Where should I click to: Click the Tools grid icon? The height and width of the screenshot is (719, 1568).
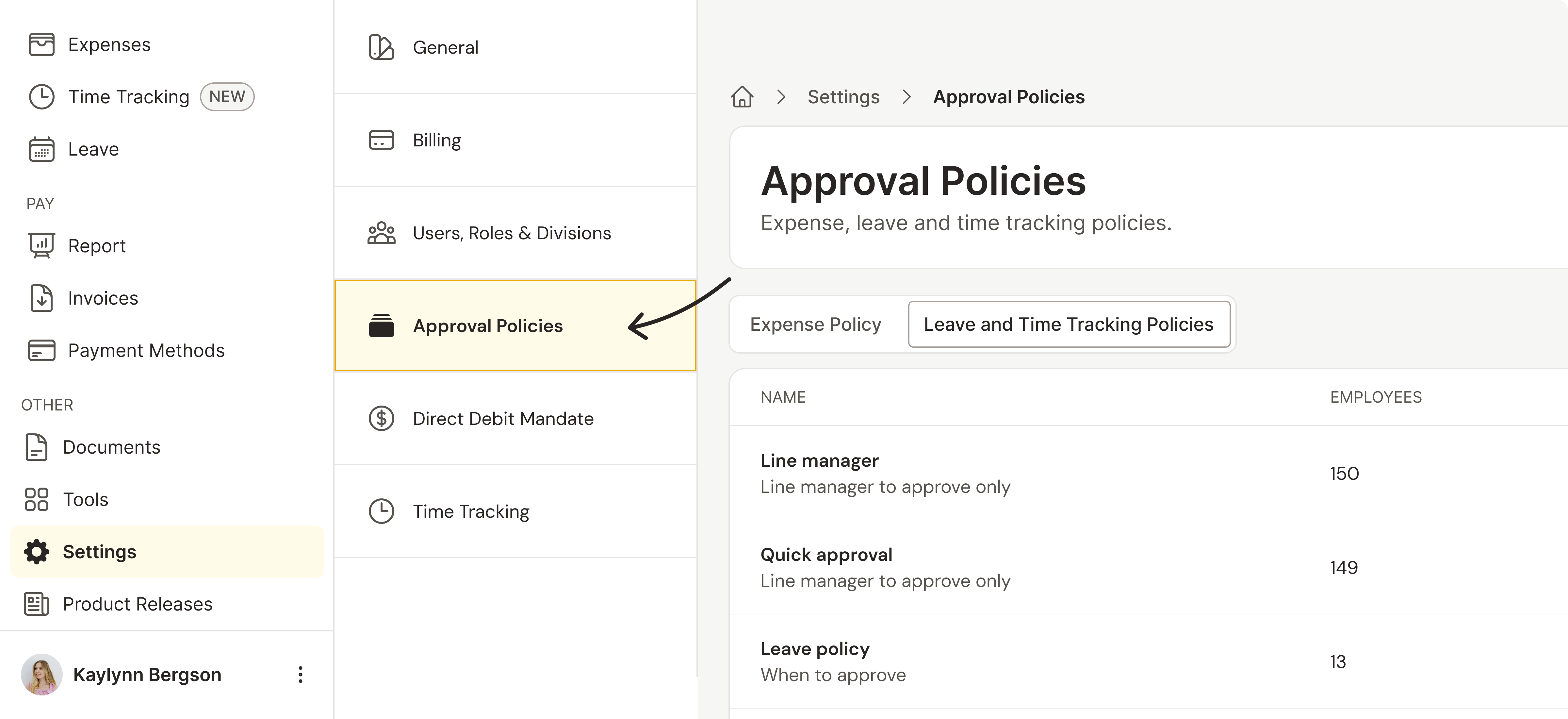(37, 499)
